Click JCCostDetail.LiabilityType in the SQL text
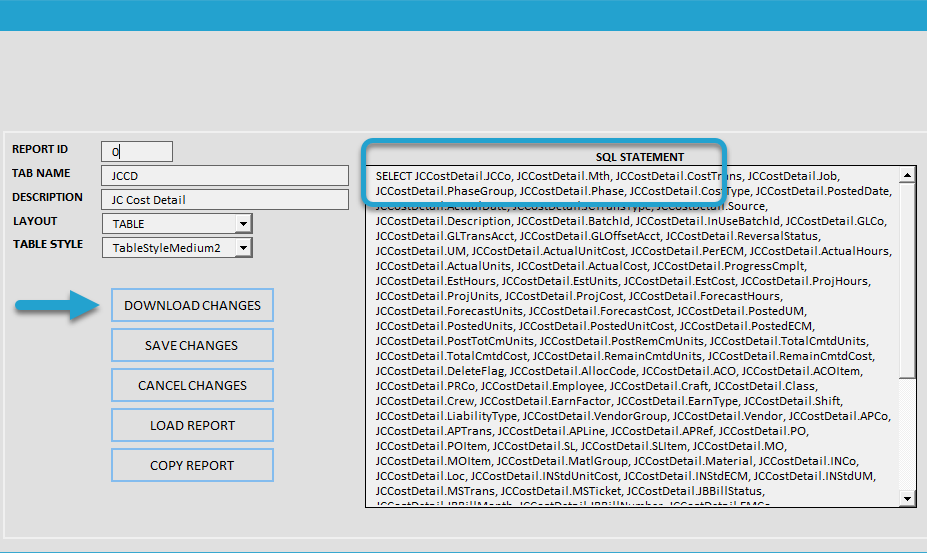 [x=446, y=416]
